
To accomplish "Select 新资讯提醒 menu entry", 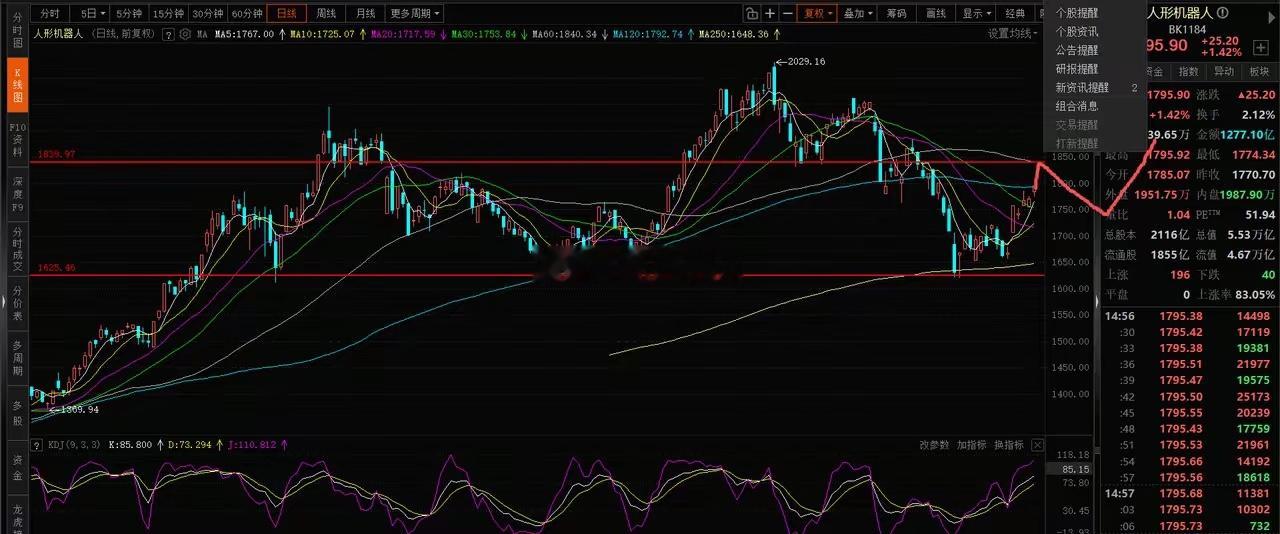I will [x=1082, y=88].
